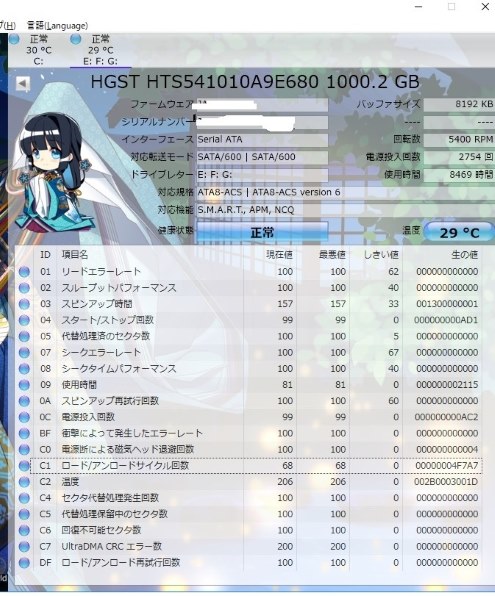
Task: Click the 項目名 column header
Action: click(x=75, y=255)
